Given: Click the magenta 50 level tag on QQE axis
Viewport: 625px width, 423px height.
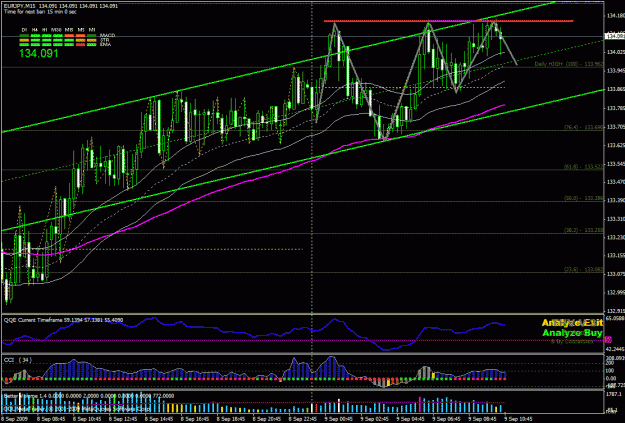Looking at the screenshot, I should 608,340.
